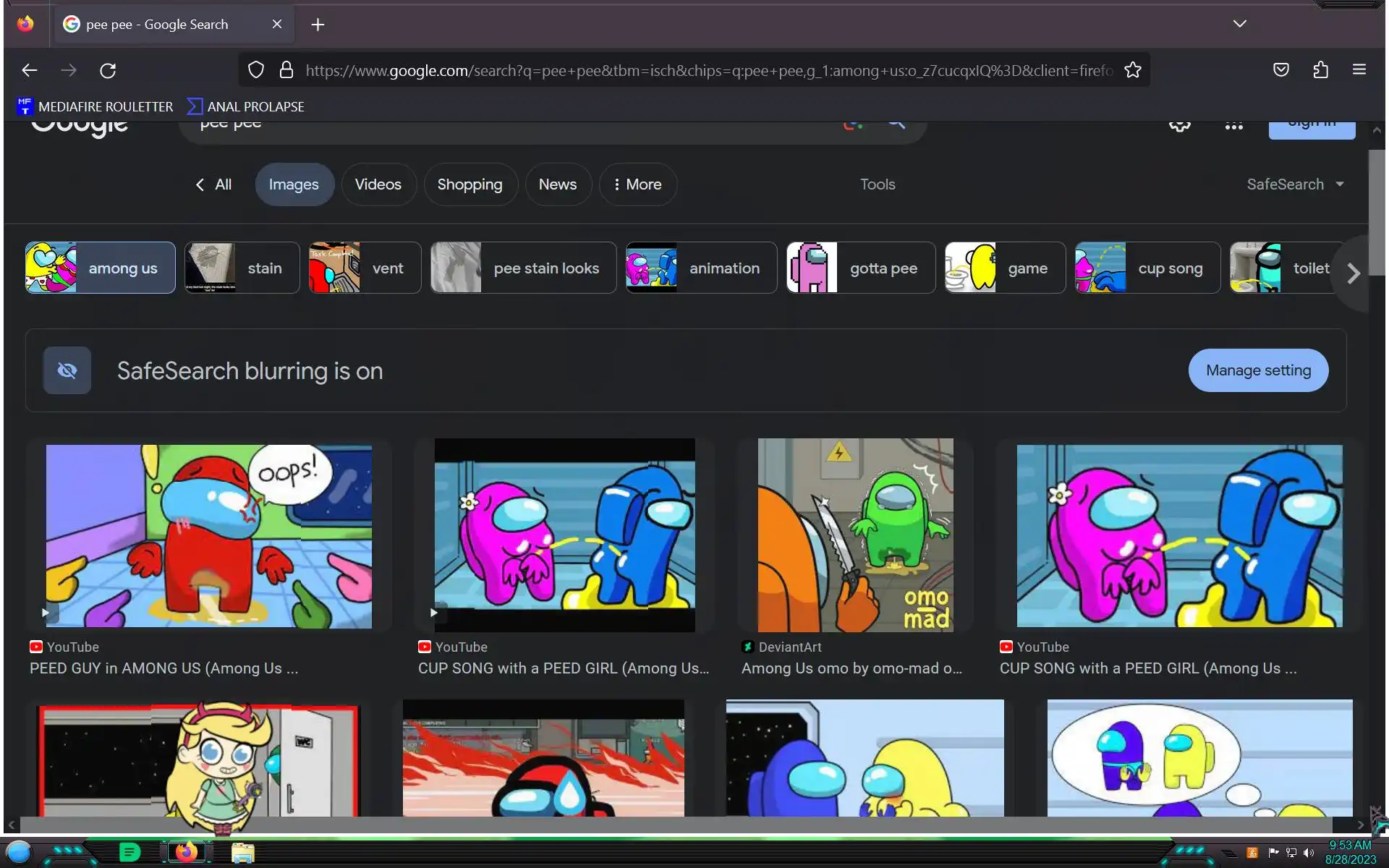Click the Manage setting button
1389x868 pixels.
[1257, 370]
